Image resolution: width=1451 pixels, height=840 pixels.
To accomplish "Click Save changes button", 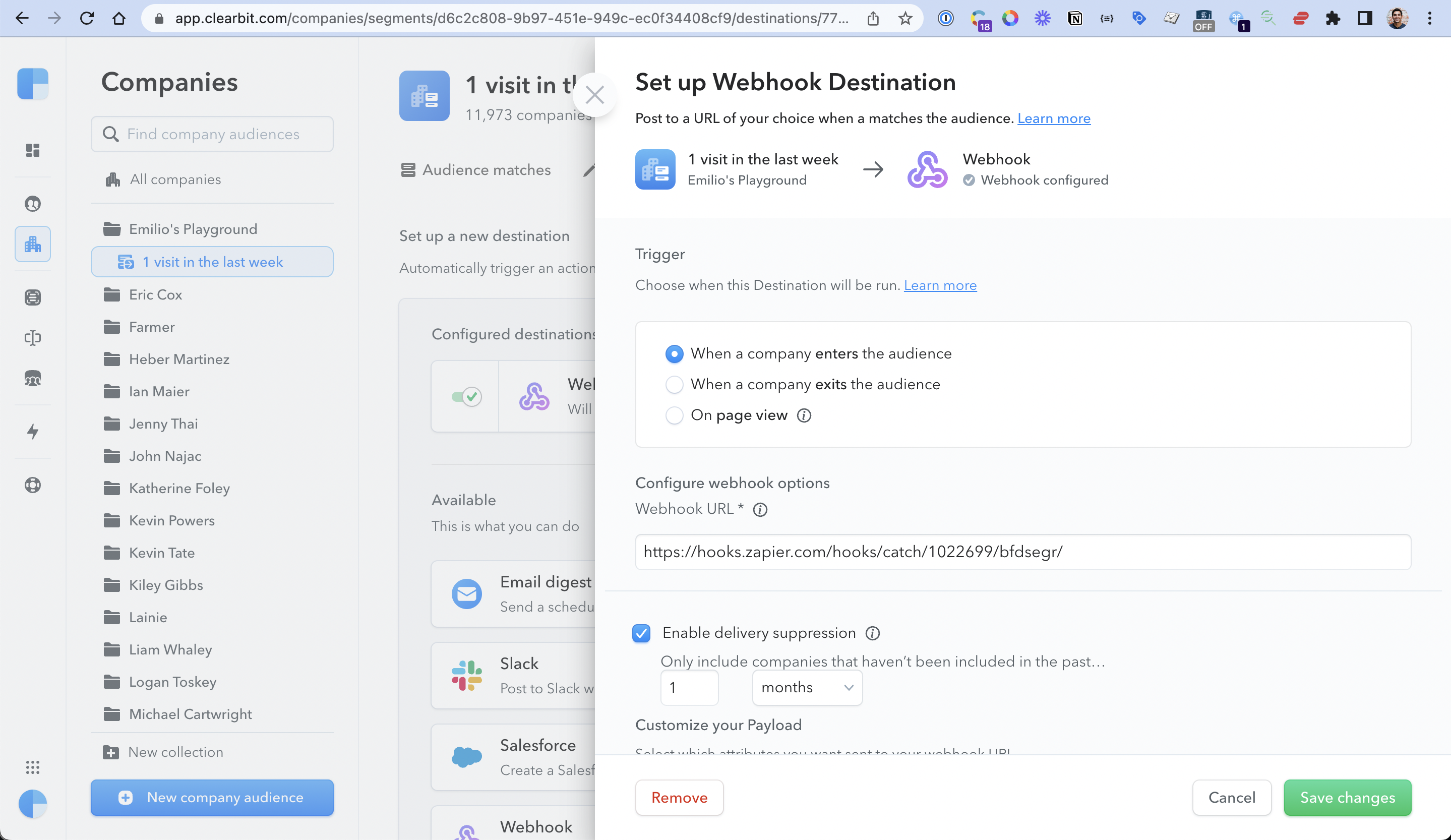I will click(1347, 798).
